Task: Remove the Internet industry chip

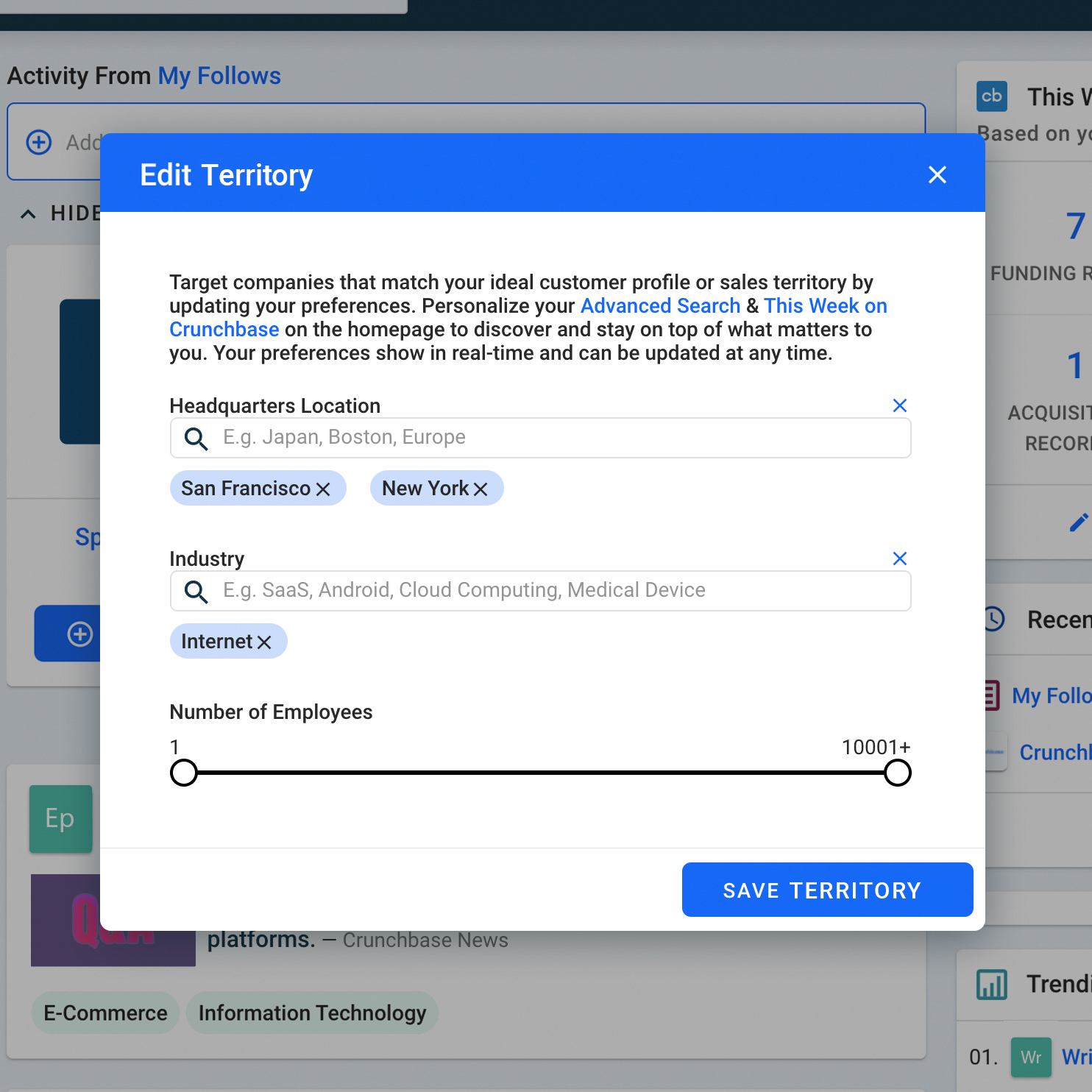Action: 264,642
